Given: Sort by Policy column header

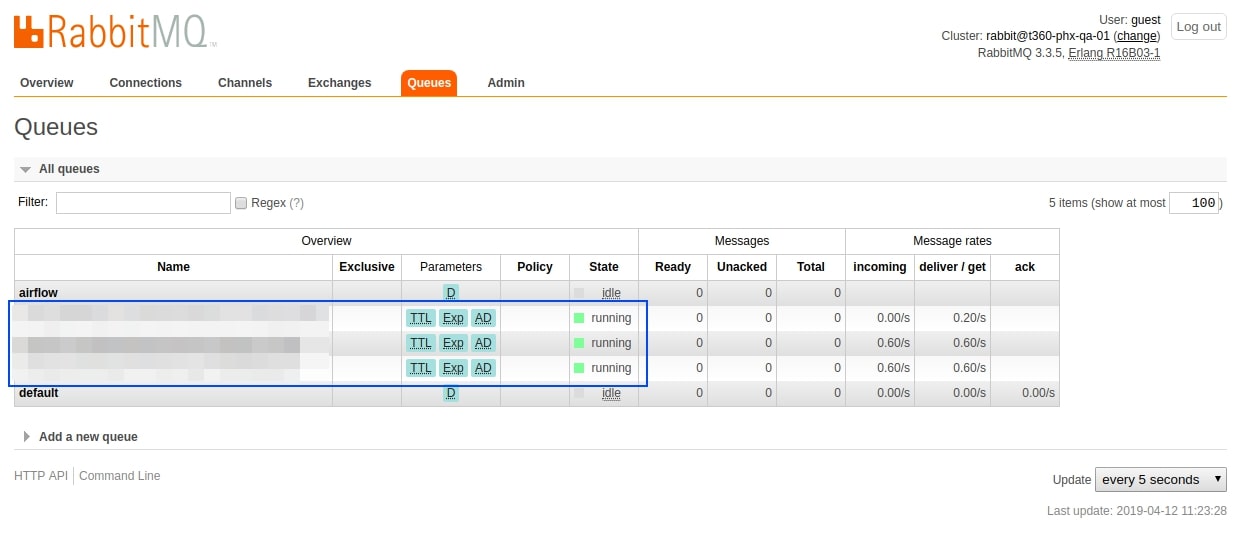Looking at the screenshot, I should (x=535, y=267).
